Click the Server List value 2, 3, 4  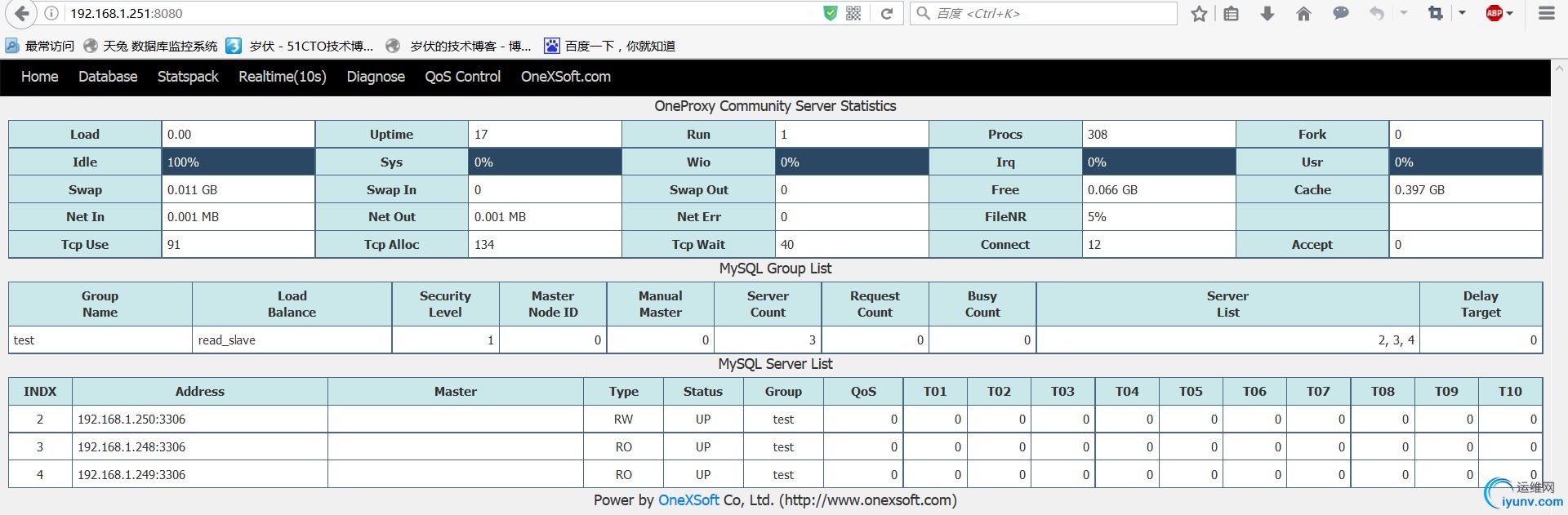coord(1396,340)
